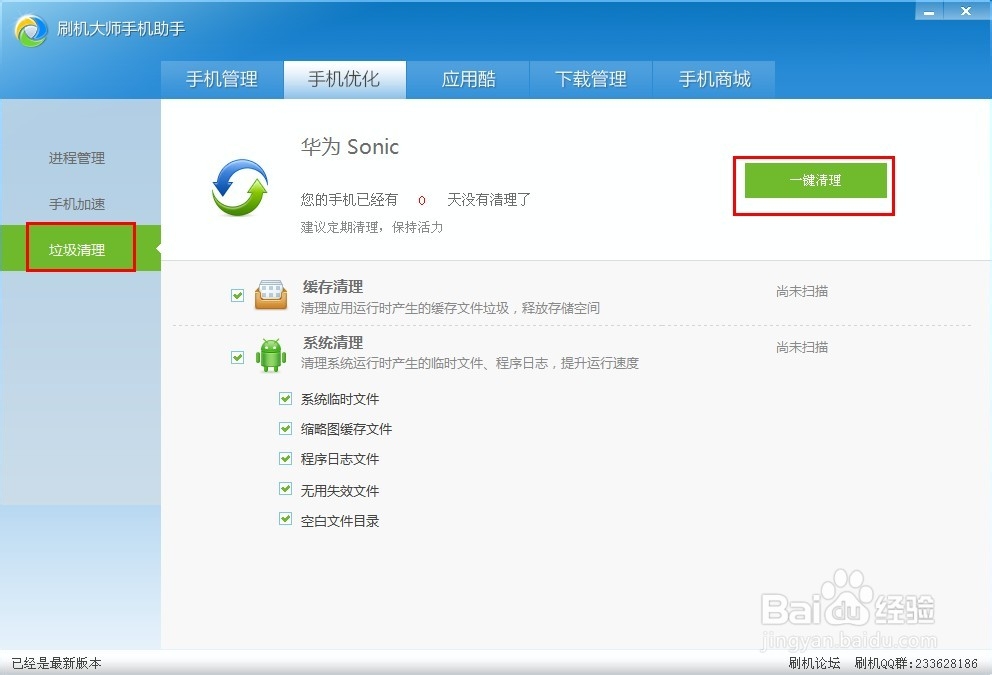
Task: Open the 应用酷 tab
Action: 468,80
